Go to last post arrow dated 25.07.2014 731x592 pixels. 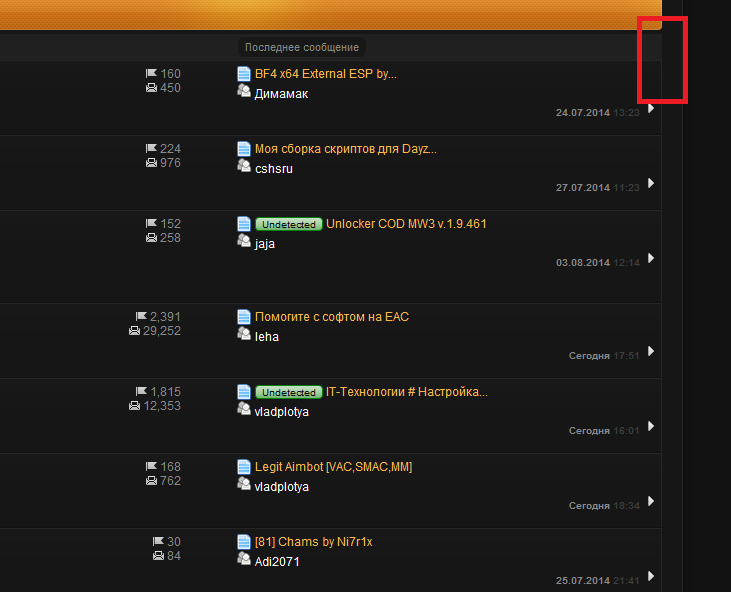tap(651, 577)
